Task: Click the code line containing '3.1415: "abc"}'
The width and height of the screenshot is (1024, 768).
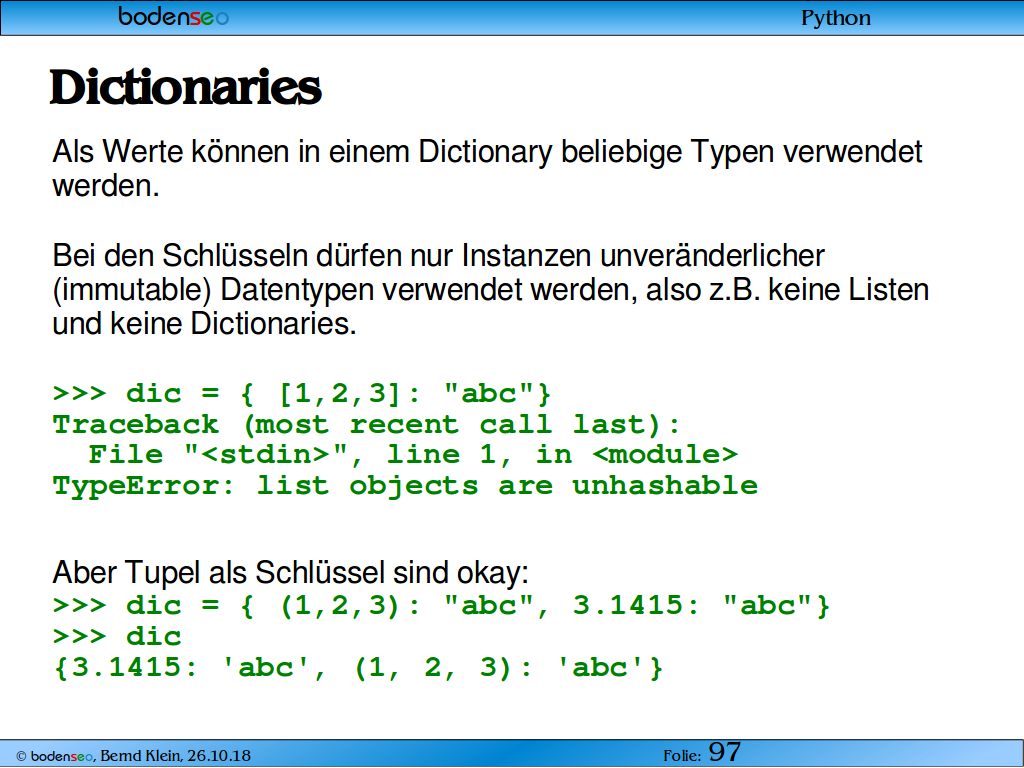Action: pos(441,605)
